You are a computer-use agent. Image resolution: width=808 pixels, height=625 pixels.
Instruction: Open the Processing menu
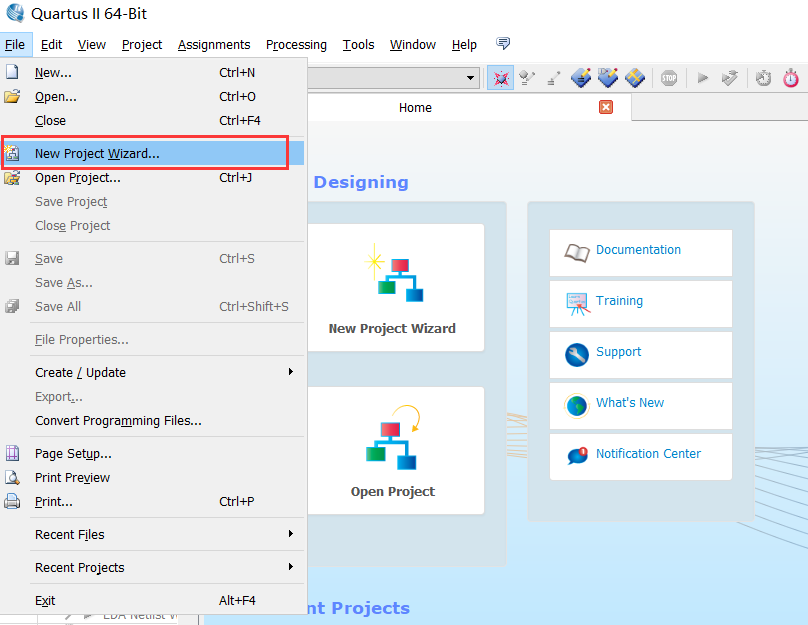pyautogui.click(x=296, y=45)
